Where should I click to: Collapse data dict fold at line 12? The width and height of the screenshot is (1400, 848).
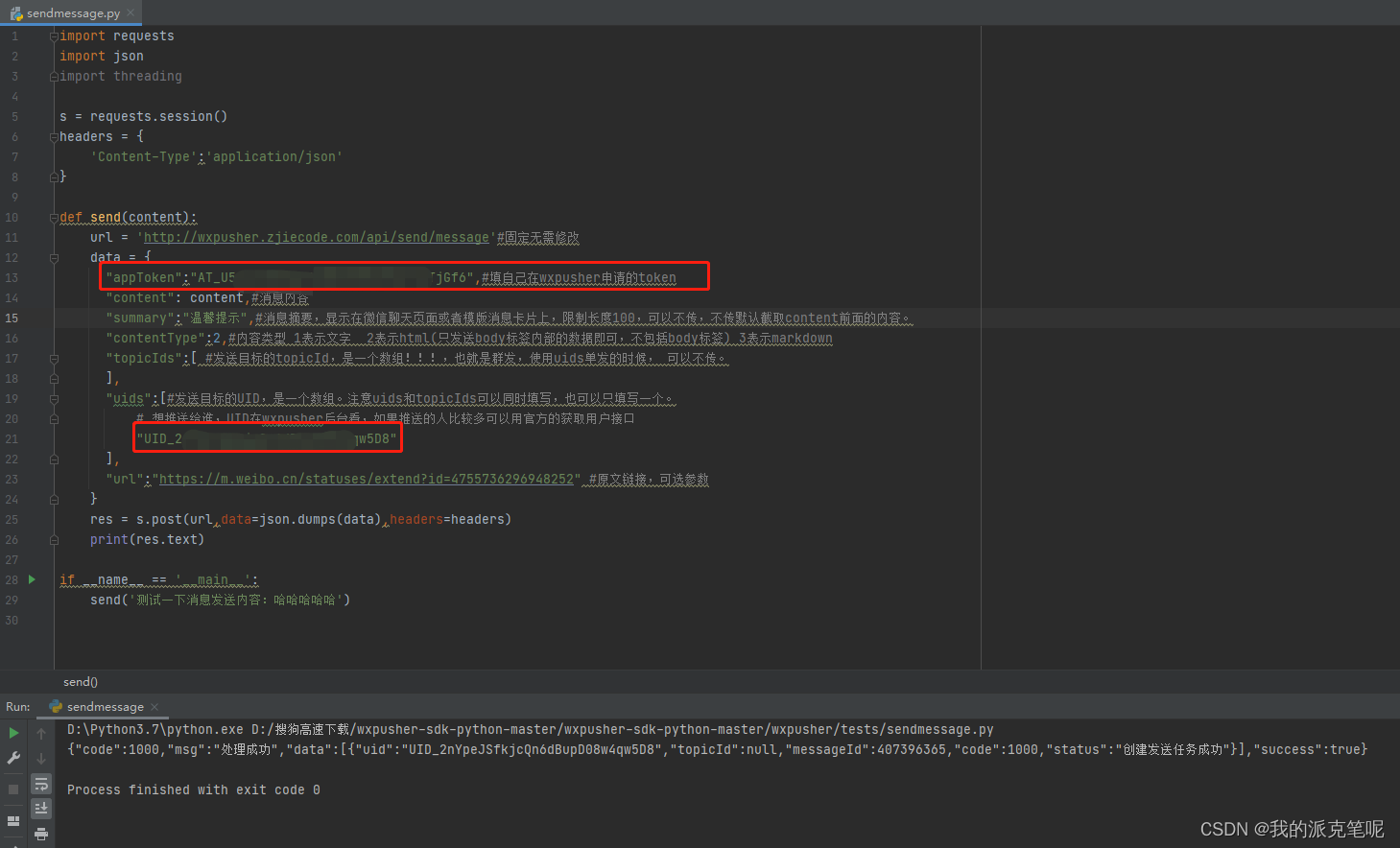(x=54, y=258)
